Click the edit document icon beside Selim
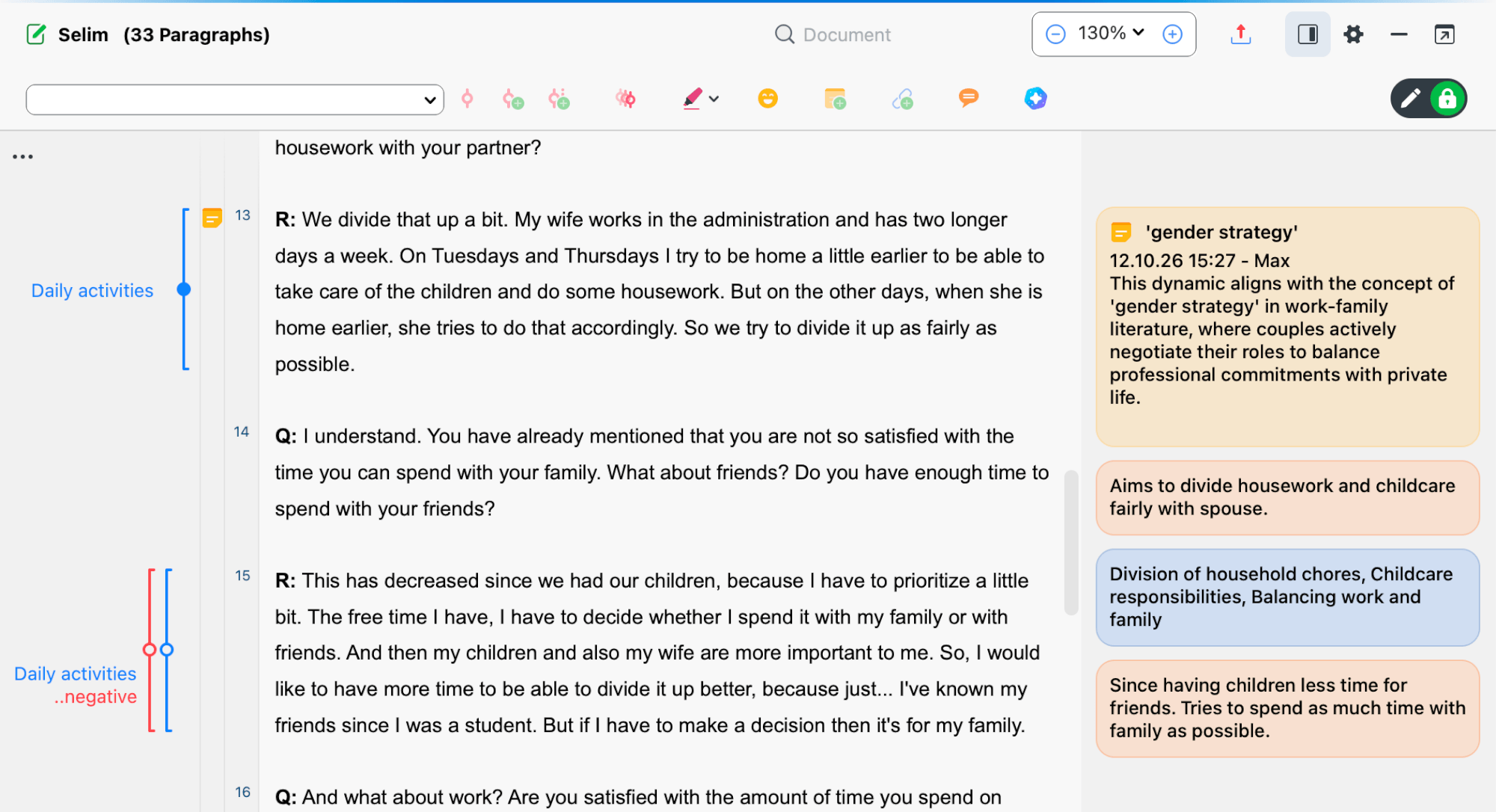The image size is (1496, 812). 36,34
